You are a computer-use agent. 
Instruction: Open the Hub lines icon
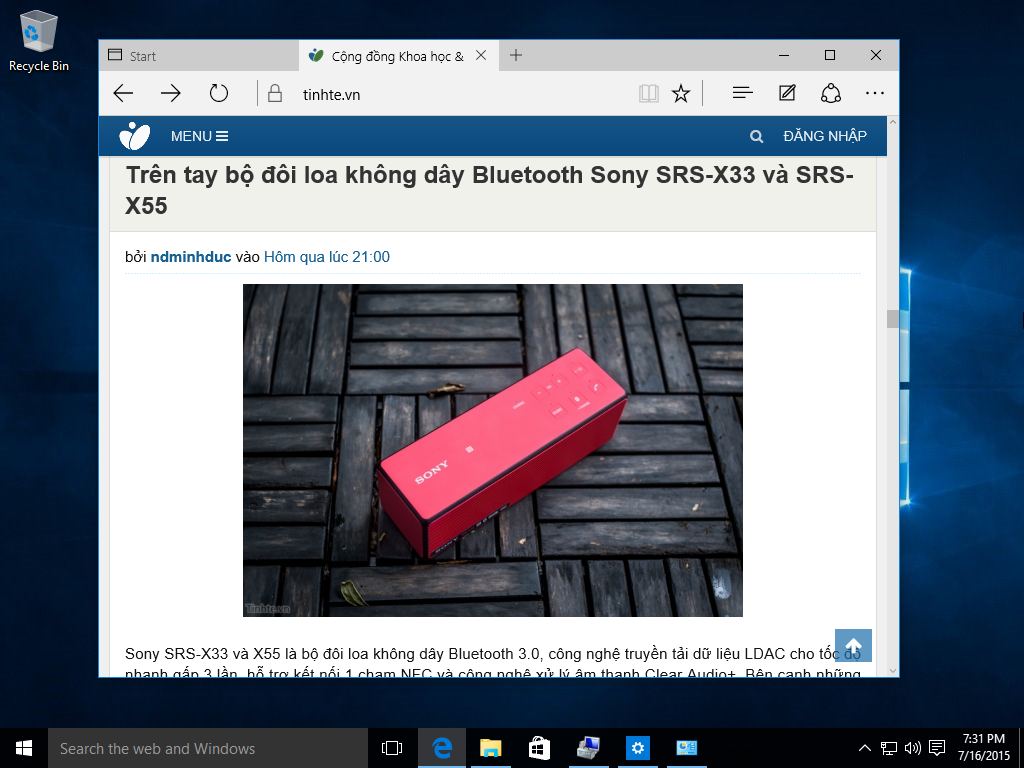tap(743, 93)
